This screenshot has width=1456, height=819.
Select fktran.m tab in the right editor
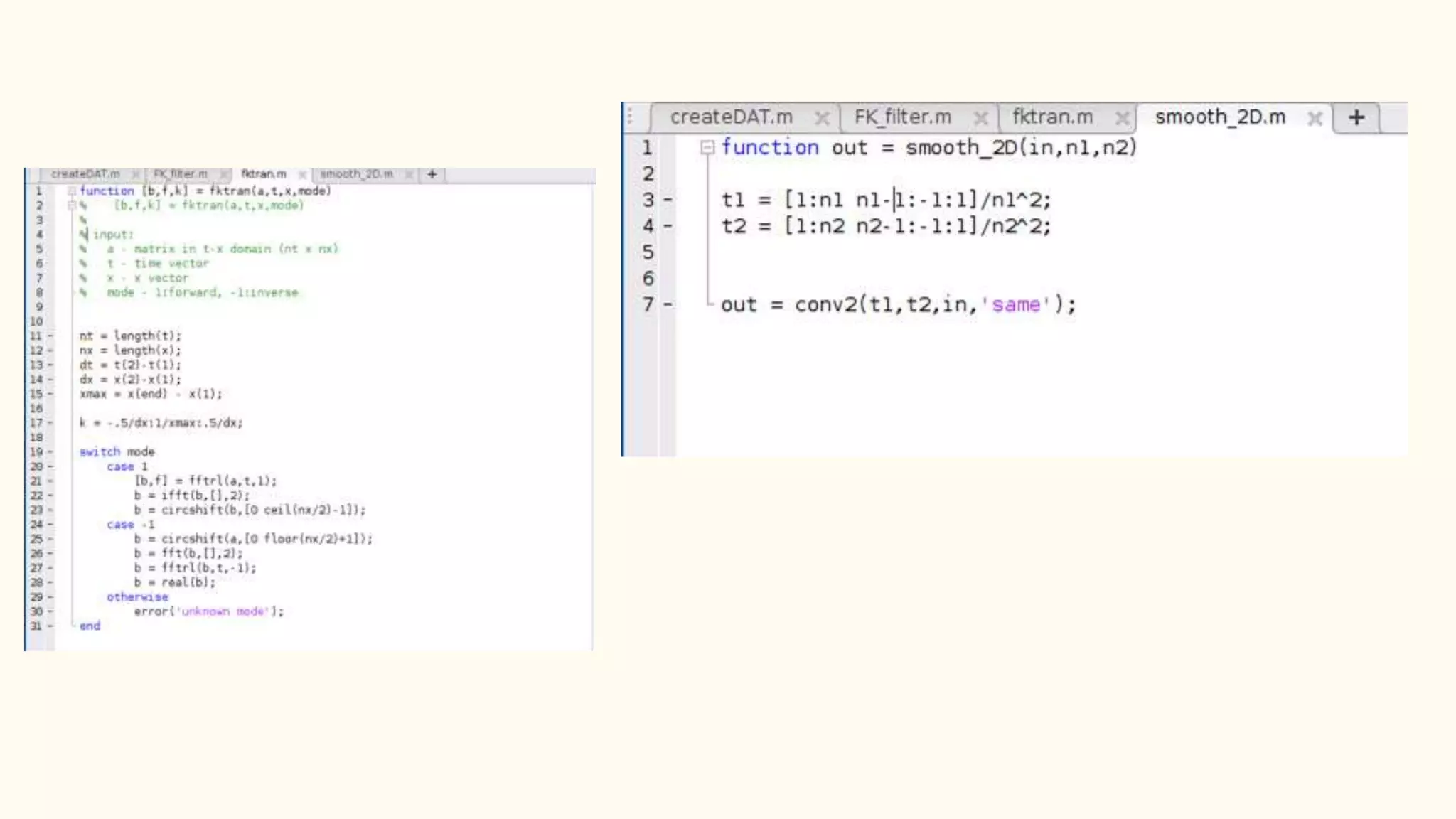point(1052,117)
